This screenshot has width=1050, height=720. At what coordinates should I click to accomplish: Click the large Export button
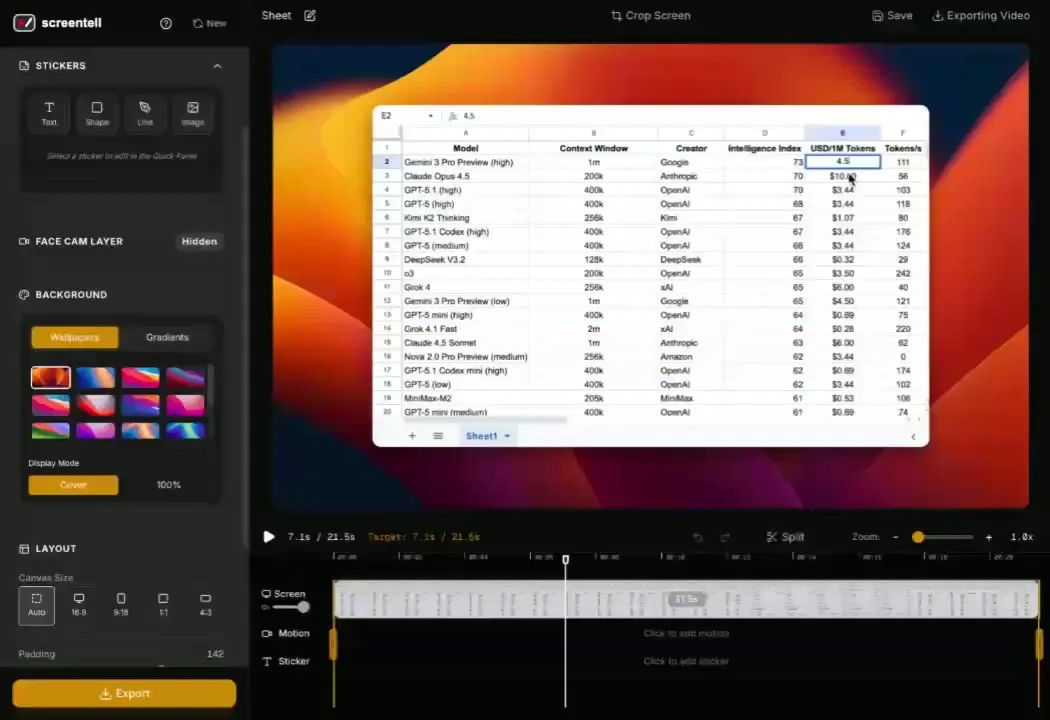pyautogui.click(x=125, y=693)
